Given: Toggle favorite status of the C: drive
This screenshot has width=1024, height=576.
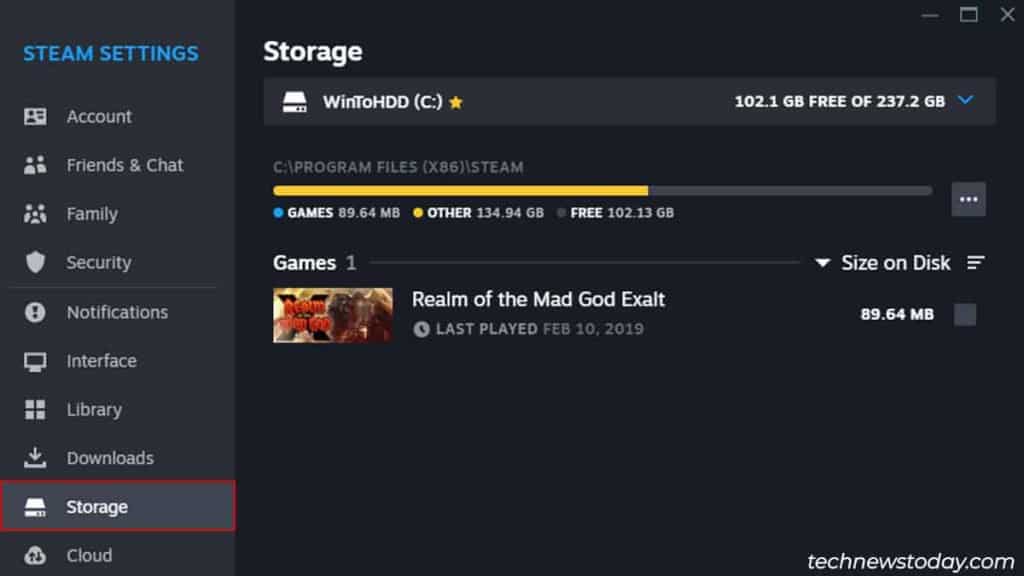Looking at the screenshot, I should [x=458, y=101].
